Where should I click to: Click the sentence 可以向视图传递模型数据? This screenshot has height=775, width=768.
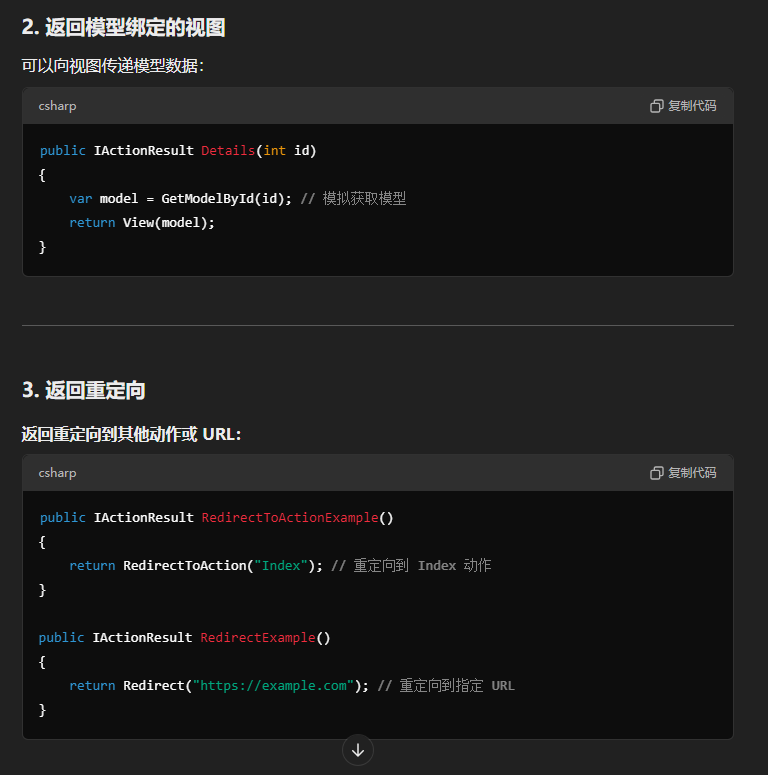click(x=112, y=66)
